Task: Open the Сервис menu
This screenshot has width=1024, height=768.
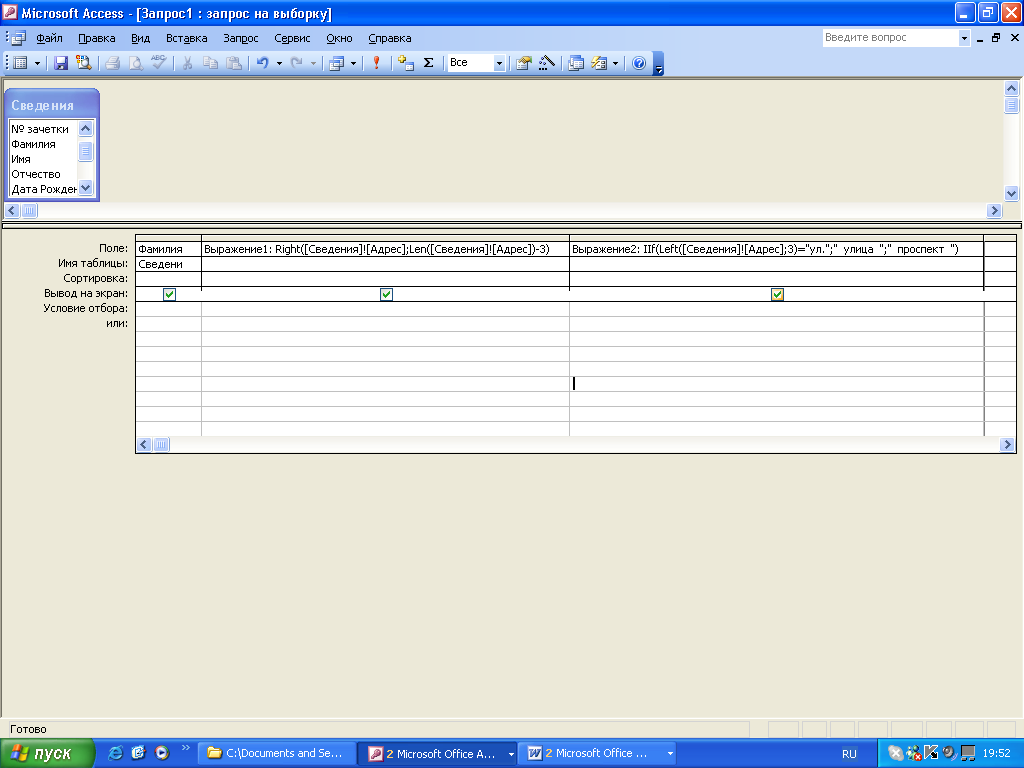Action: pyautogui.click(x=292, y=39)
